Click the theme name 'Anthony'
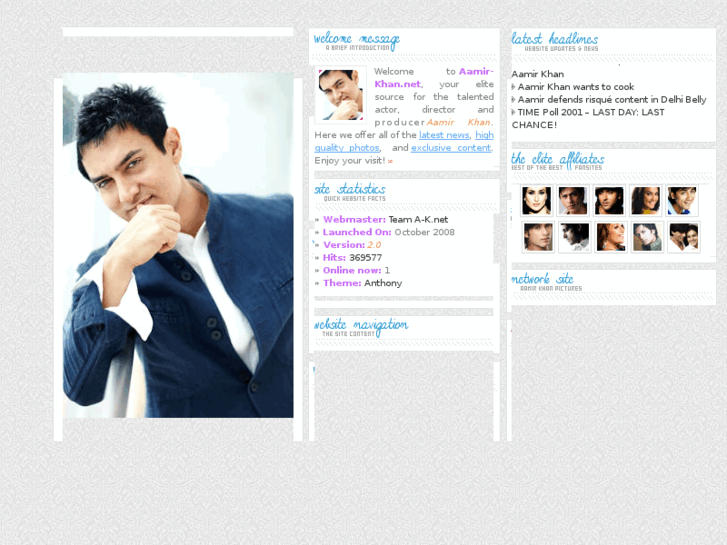The height and width of the screenshot is (545, 727). tap(383, 283)
